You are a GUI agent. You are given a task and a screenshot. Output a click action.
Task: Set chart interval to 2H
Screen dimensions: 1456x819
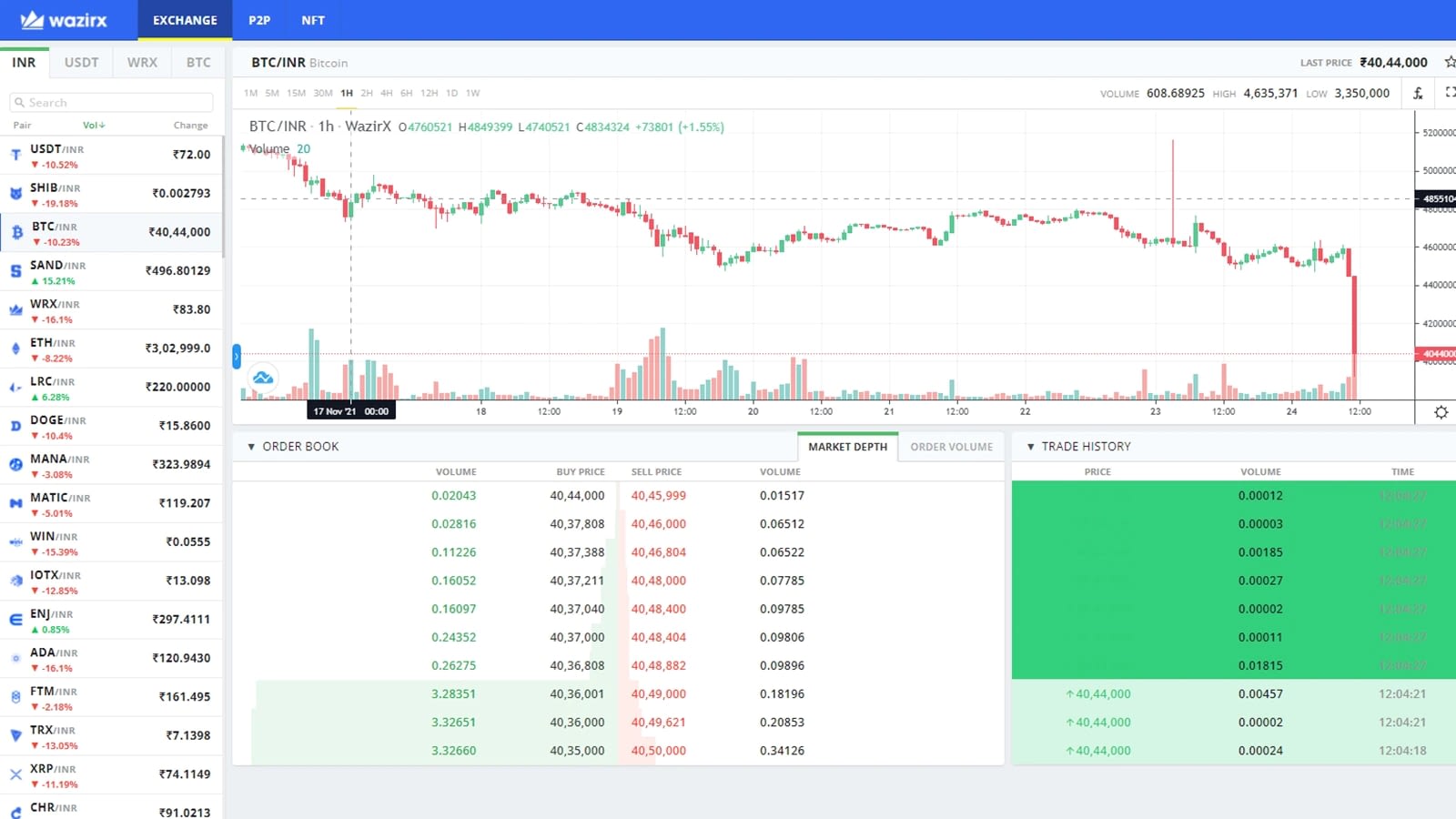coord(367,93)
